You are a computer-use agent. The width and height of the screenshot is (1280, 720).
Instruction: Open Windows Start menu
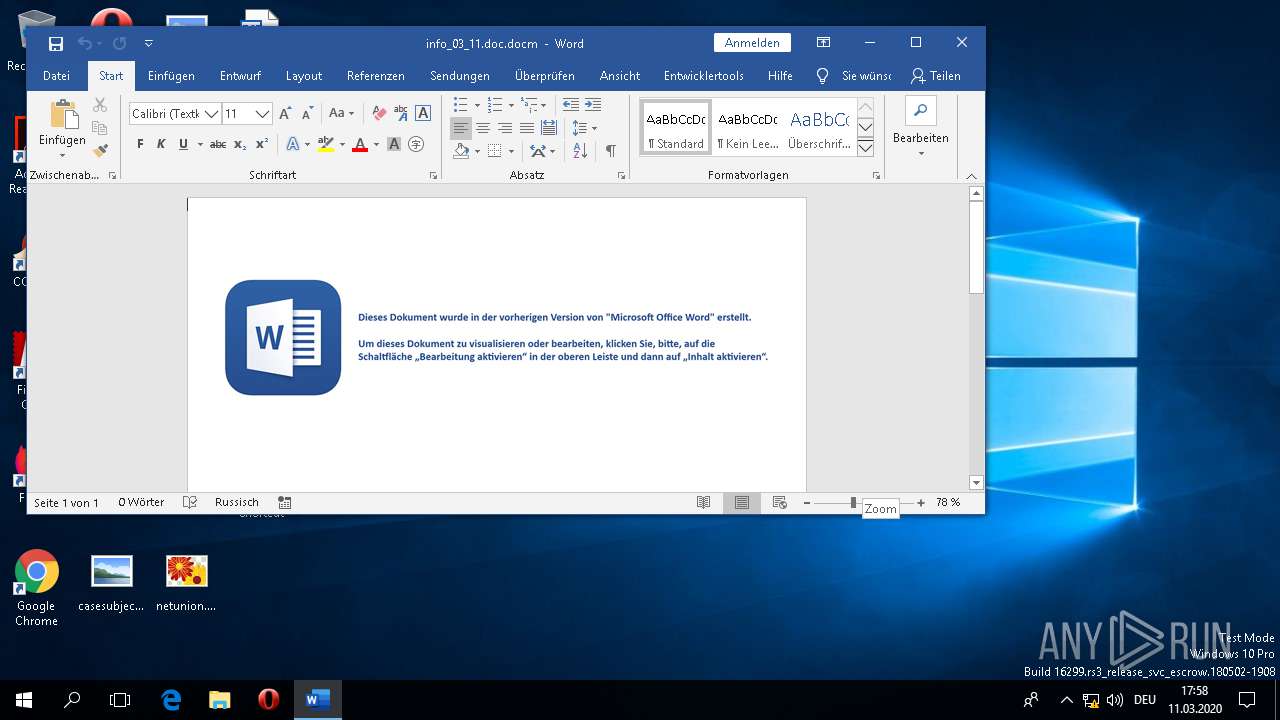point(24,700)
